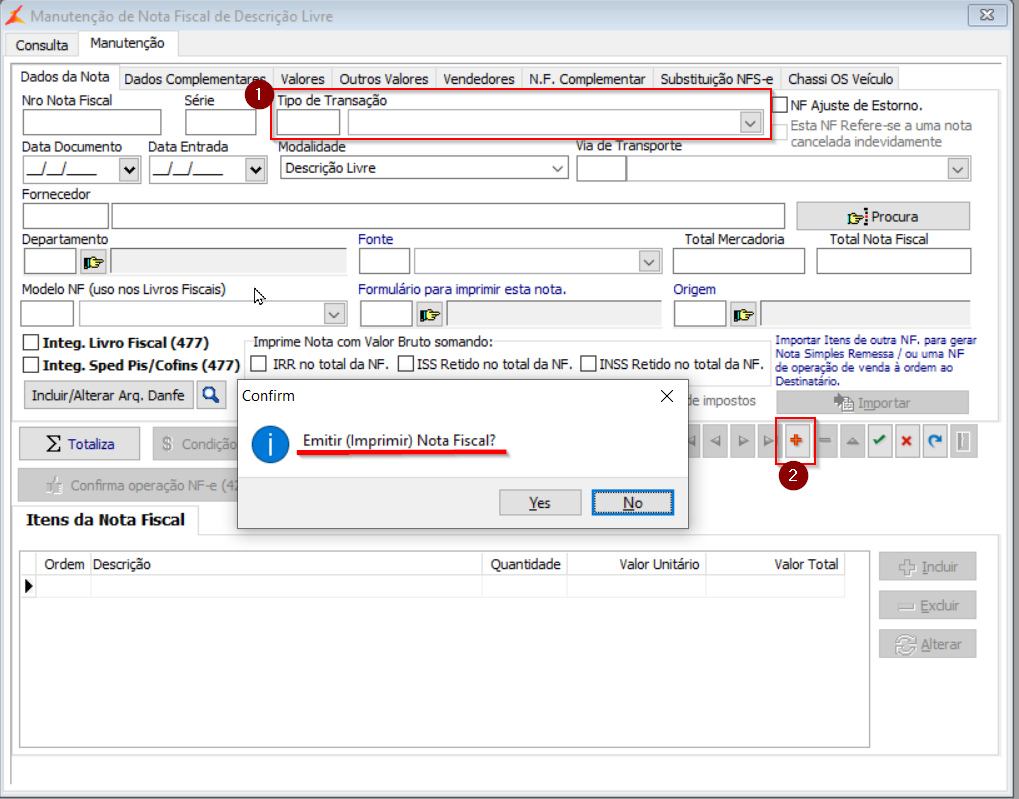Viewport: 1019px width, 799px height.
Task: Click the Fornecedor code field
Action: (x=65, y=216)
